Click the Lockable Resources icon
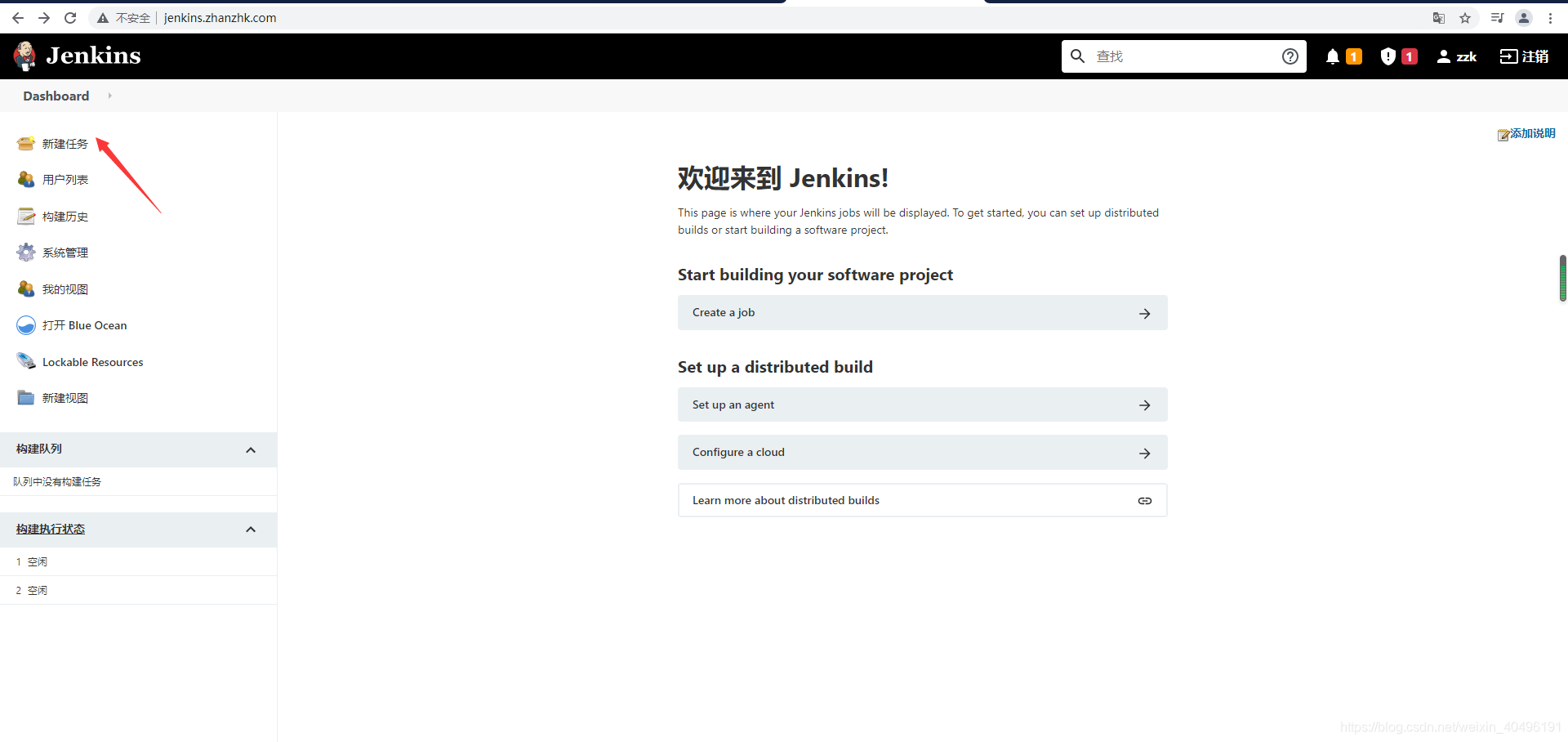The image size is (1568, 742). 26,362
